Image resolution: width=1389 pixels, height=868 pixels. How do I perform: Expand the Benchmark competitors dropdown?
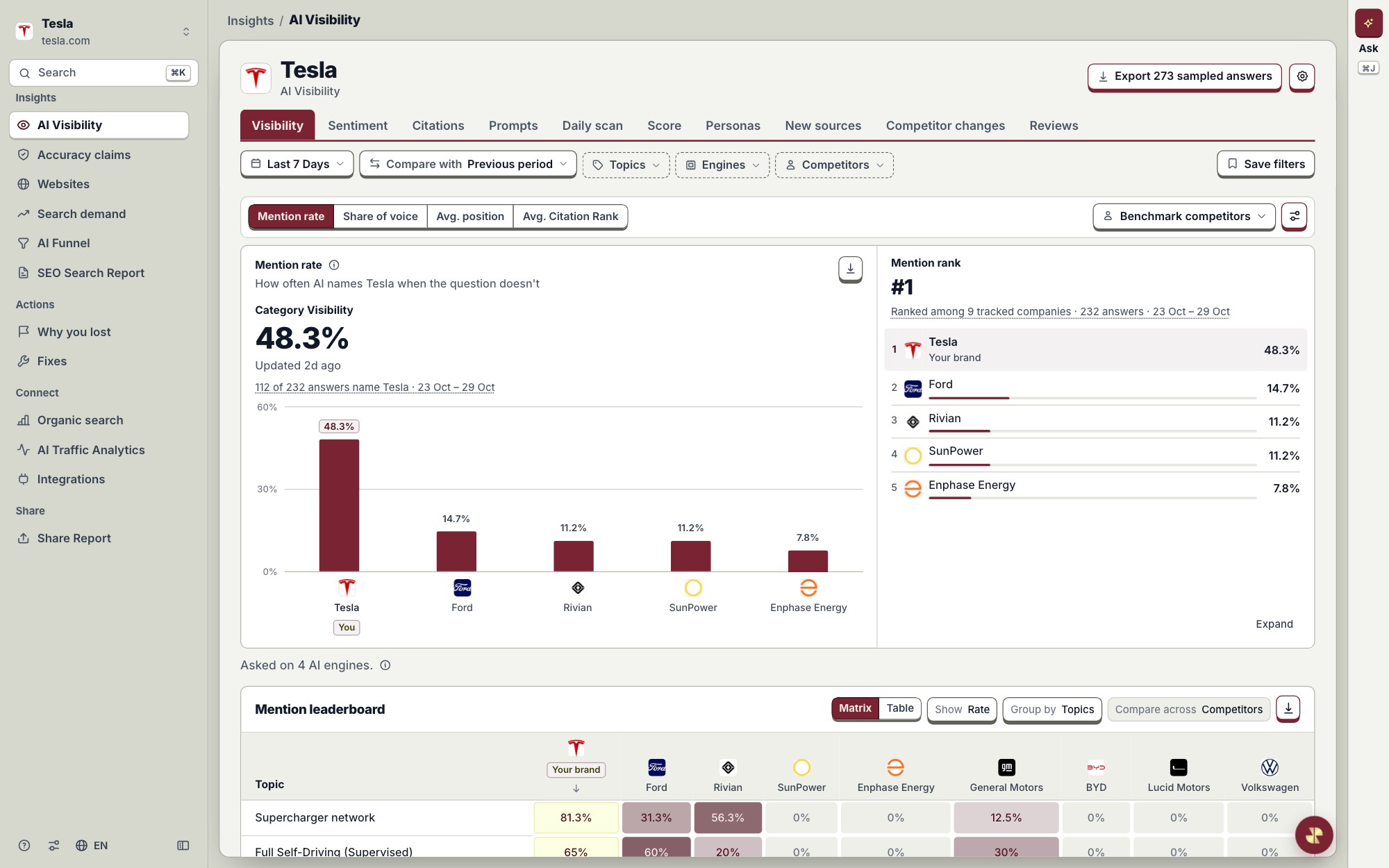click(x=1184, y=216)
